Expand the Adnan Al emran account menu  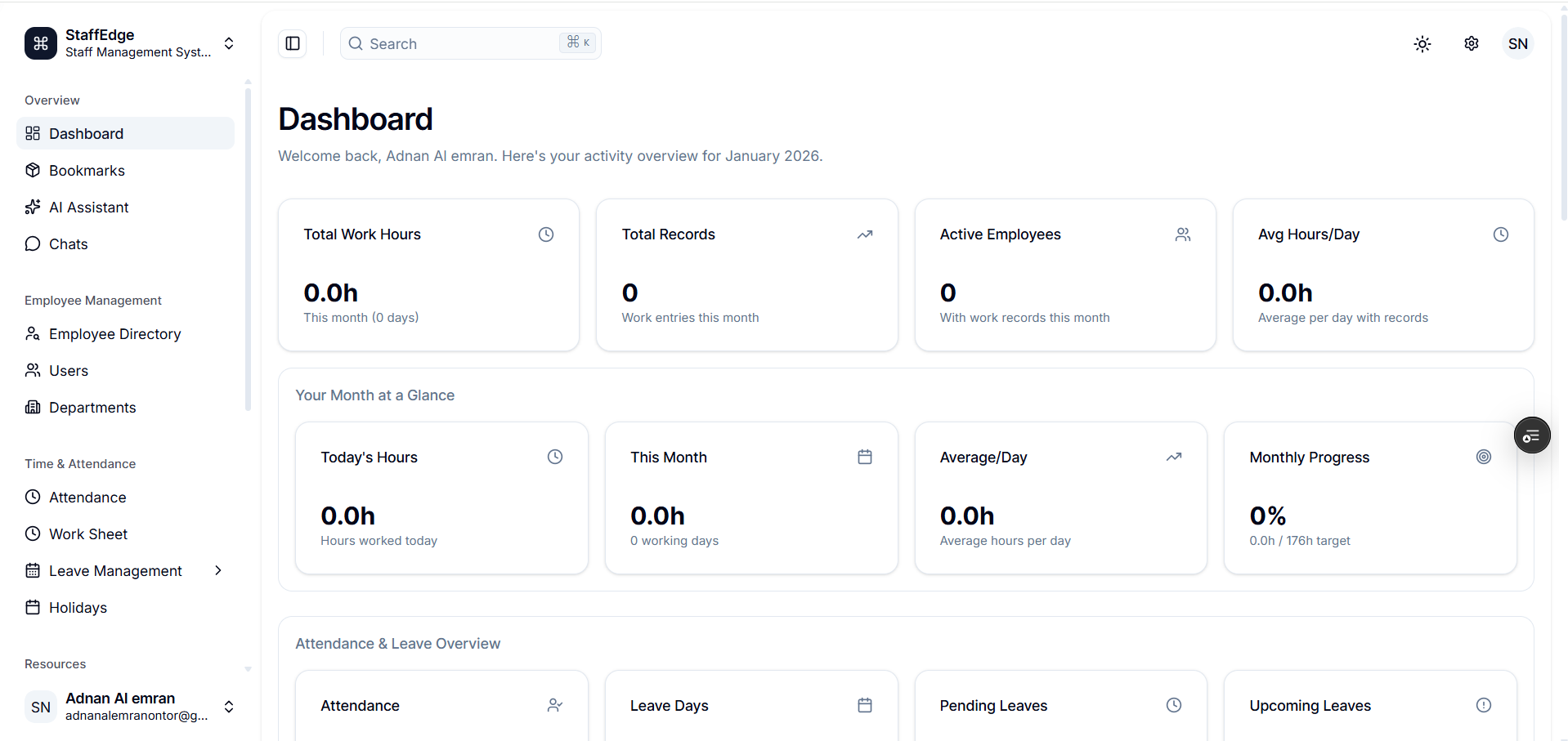tap(229, 707)
